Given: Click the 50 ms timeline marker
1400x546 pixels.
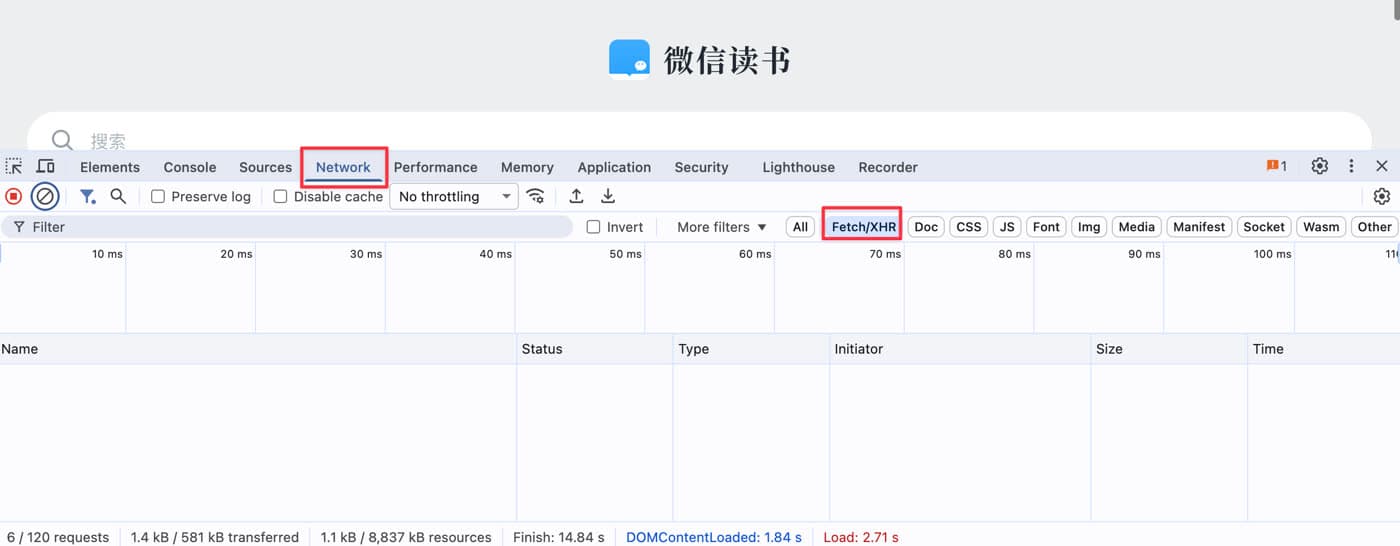Looking at the screenshot, I should pos(625,254).
